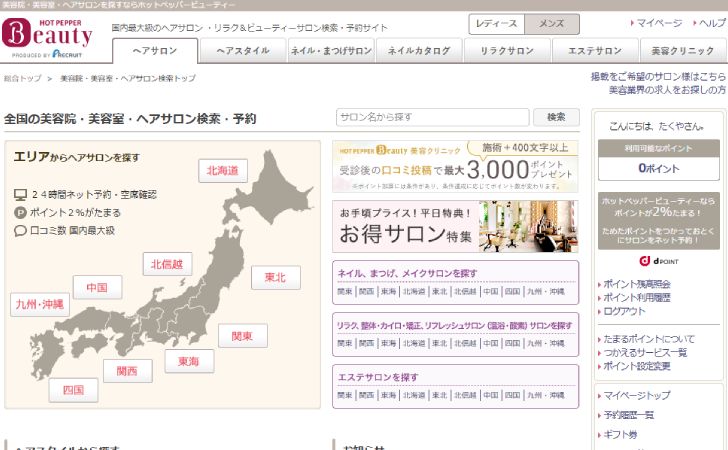This screenshot has height=450, width=728.
Task: Switch to レディース mode
Action: coord(497,24)
